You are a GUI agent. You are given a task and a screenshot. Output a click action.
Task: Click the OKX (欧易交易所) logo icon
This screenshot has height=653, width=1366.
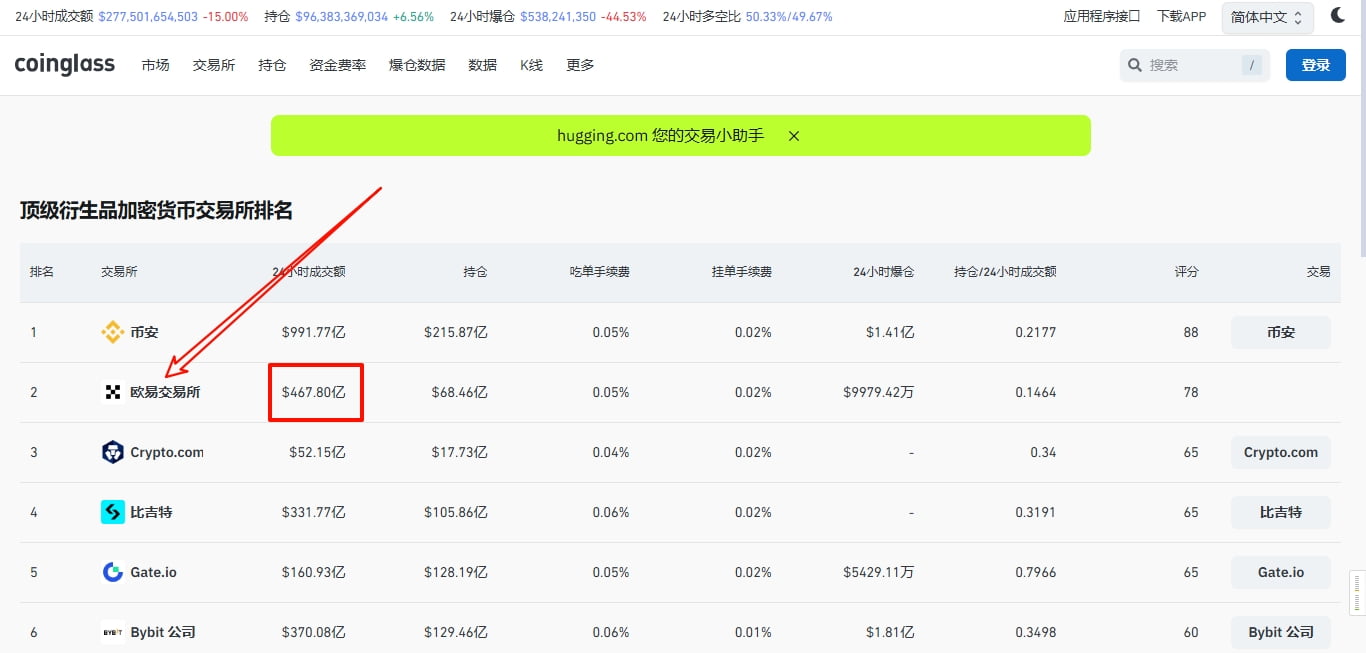click(112, 392)
